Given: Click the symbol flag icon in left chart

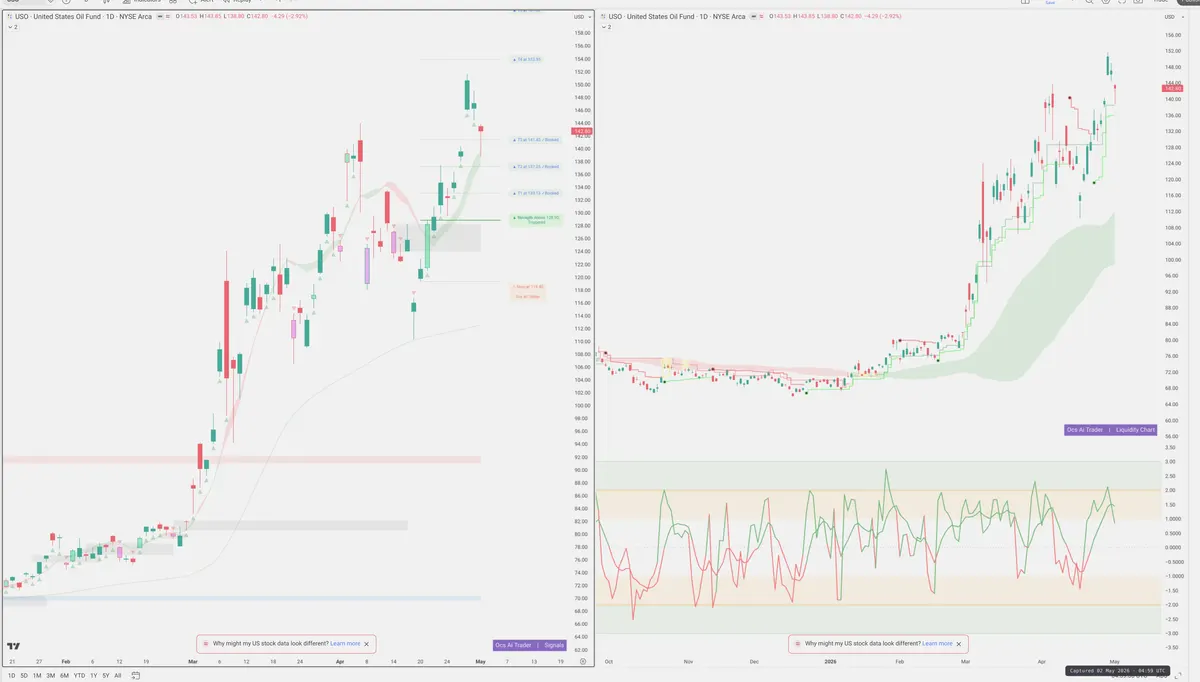Looking at the screenshot, I should [9, 17].
